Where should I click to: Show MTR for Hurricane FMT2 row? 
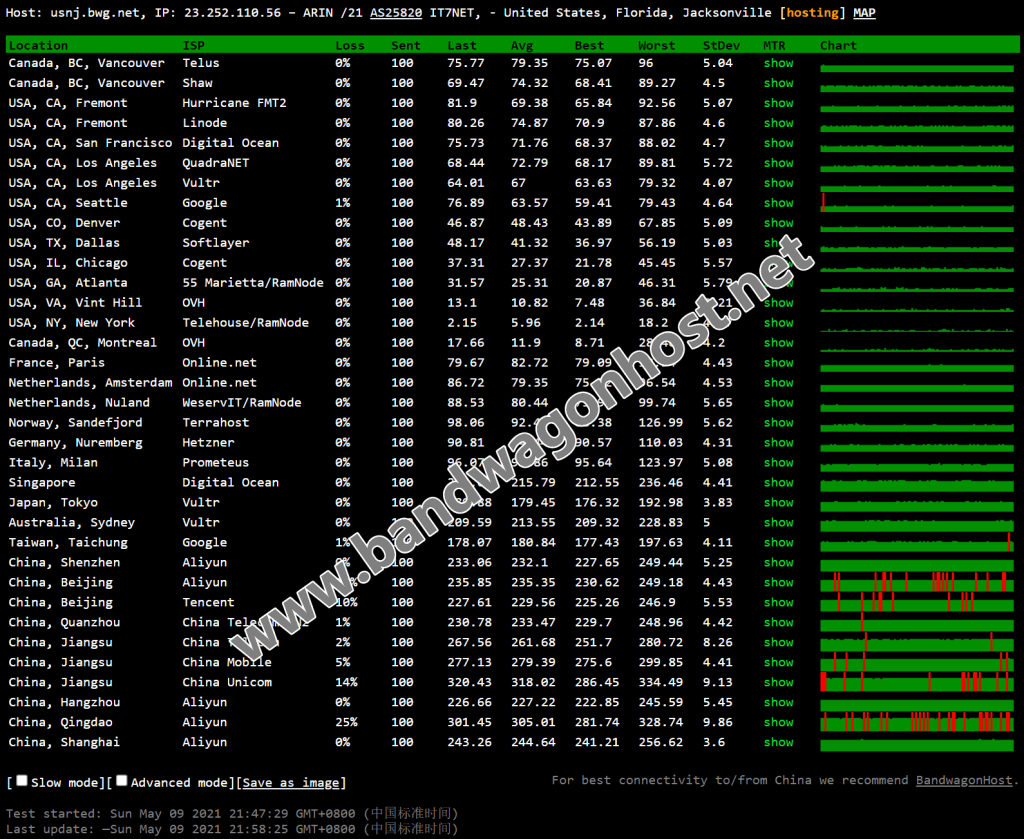[x=778, y=103]
